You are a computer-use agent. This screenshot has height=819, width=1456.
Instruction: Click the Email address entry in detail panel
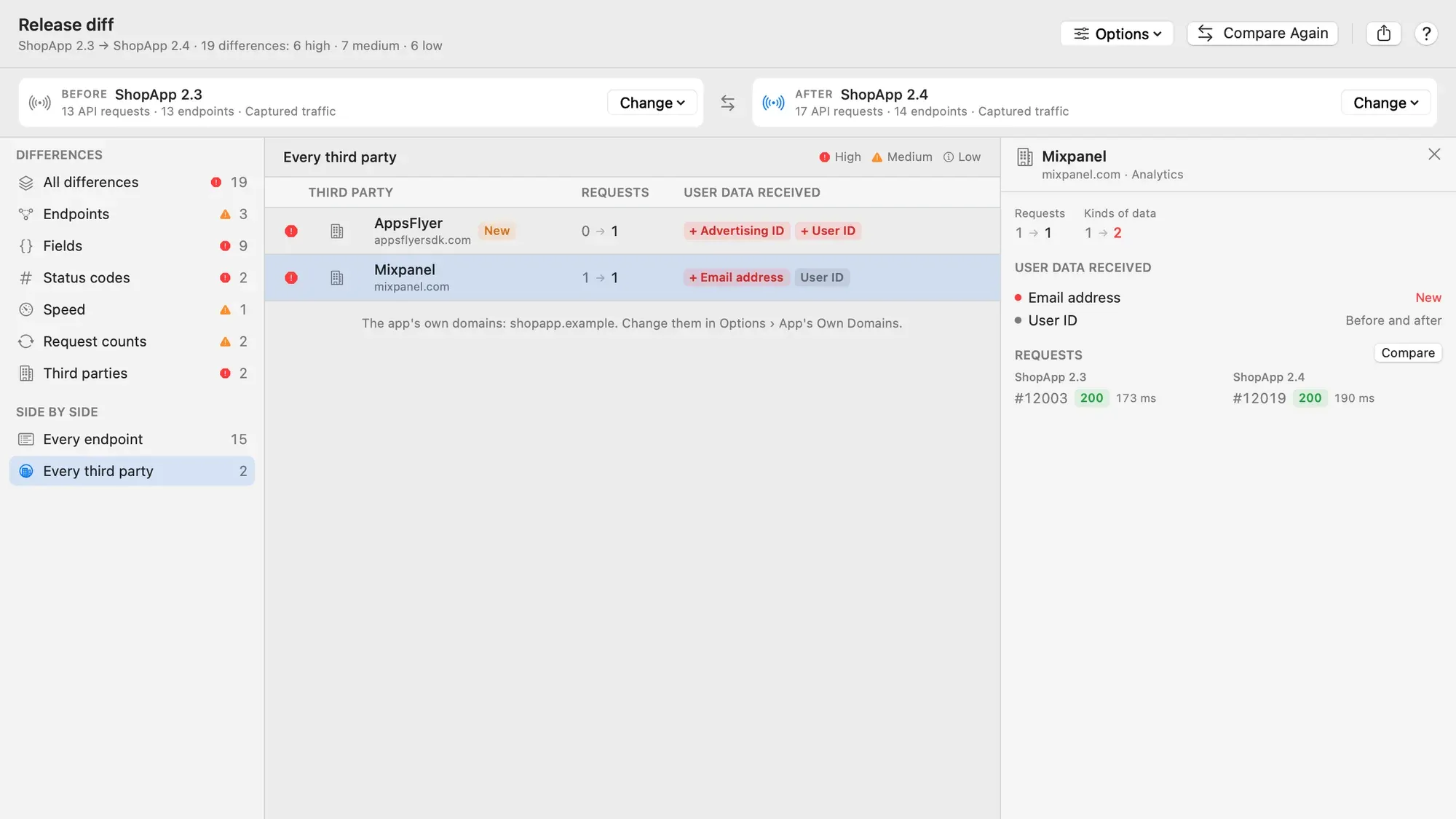tap(1228, 298)
